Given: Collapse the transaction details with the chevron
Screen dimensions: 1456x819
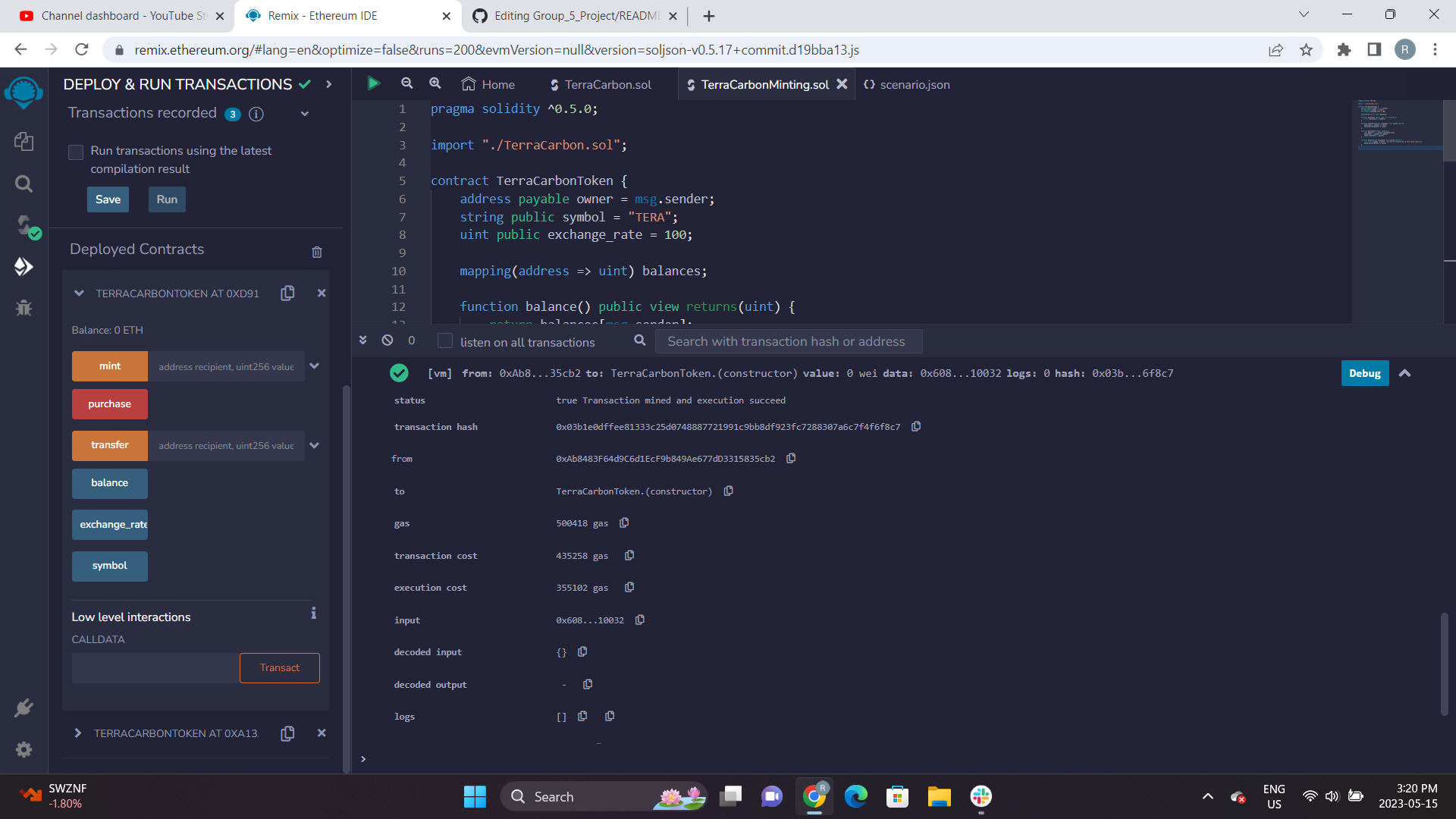Looking at the screenshot, I should click(1406, 373).
